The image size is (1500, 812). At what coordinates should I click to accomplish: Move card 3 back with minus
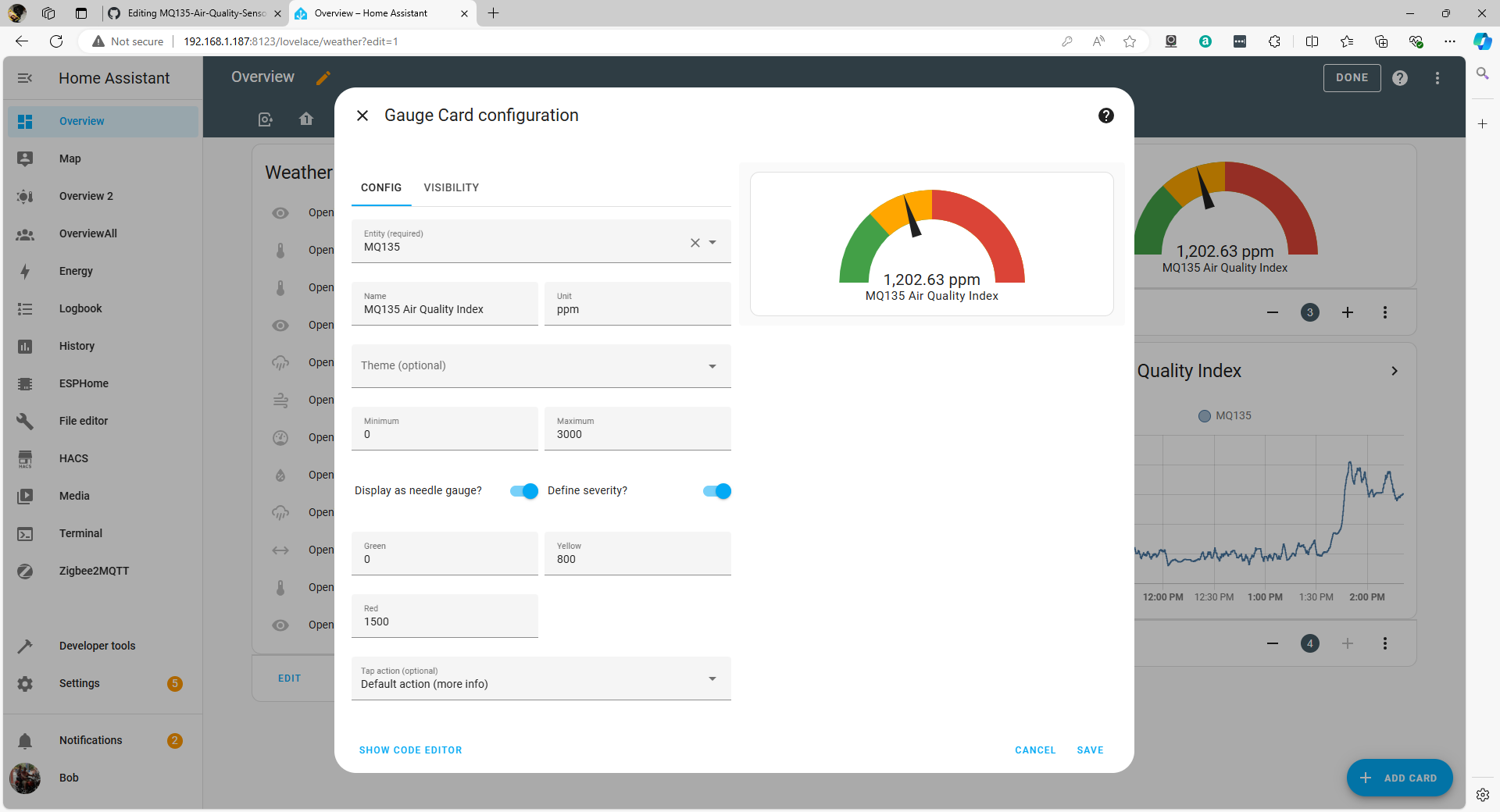[x=1273, y=312]
